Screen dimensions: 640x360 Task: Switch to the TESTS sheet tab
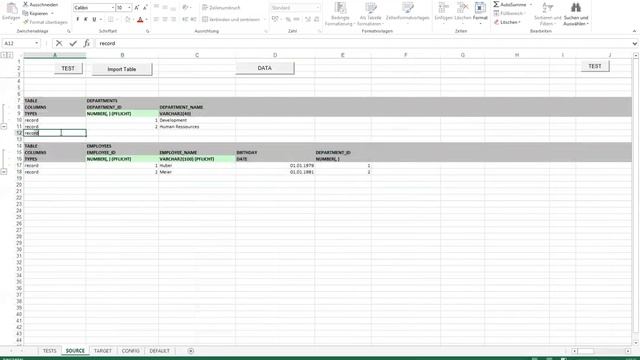click(49, 351)
